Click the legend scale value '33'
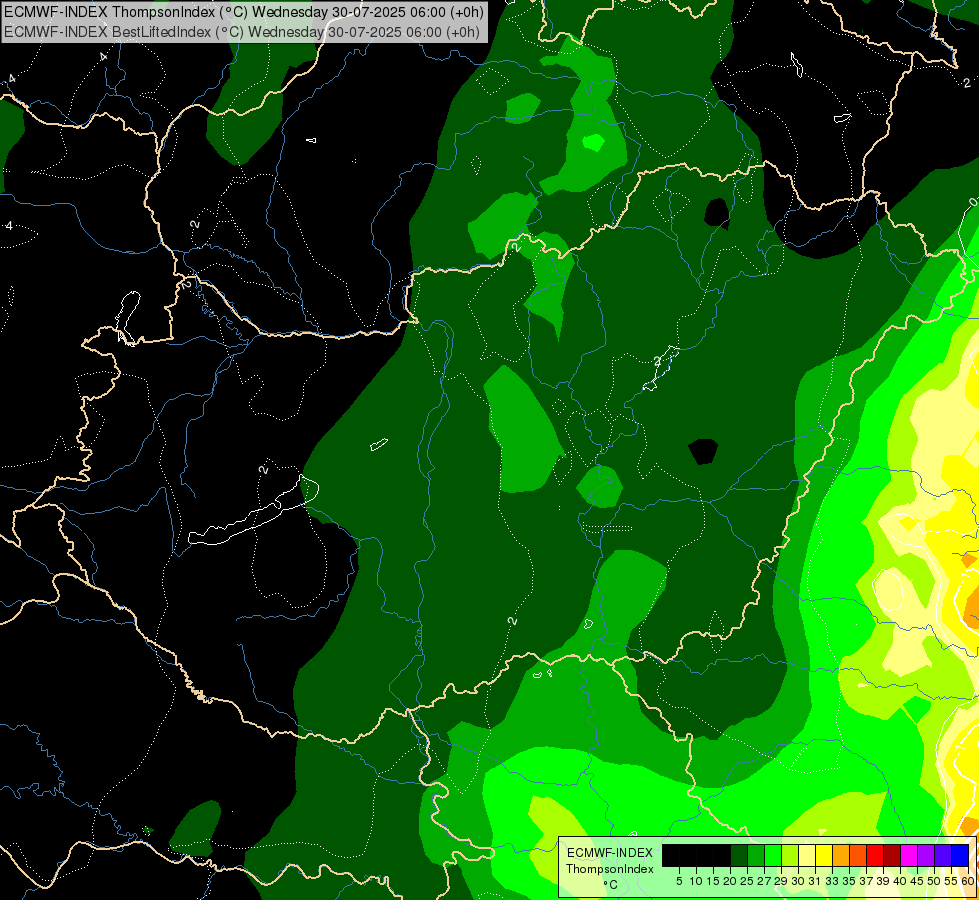The width and height of the screenshot is (979, 900). [832, 881]
